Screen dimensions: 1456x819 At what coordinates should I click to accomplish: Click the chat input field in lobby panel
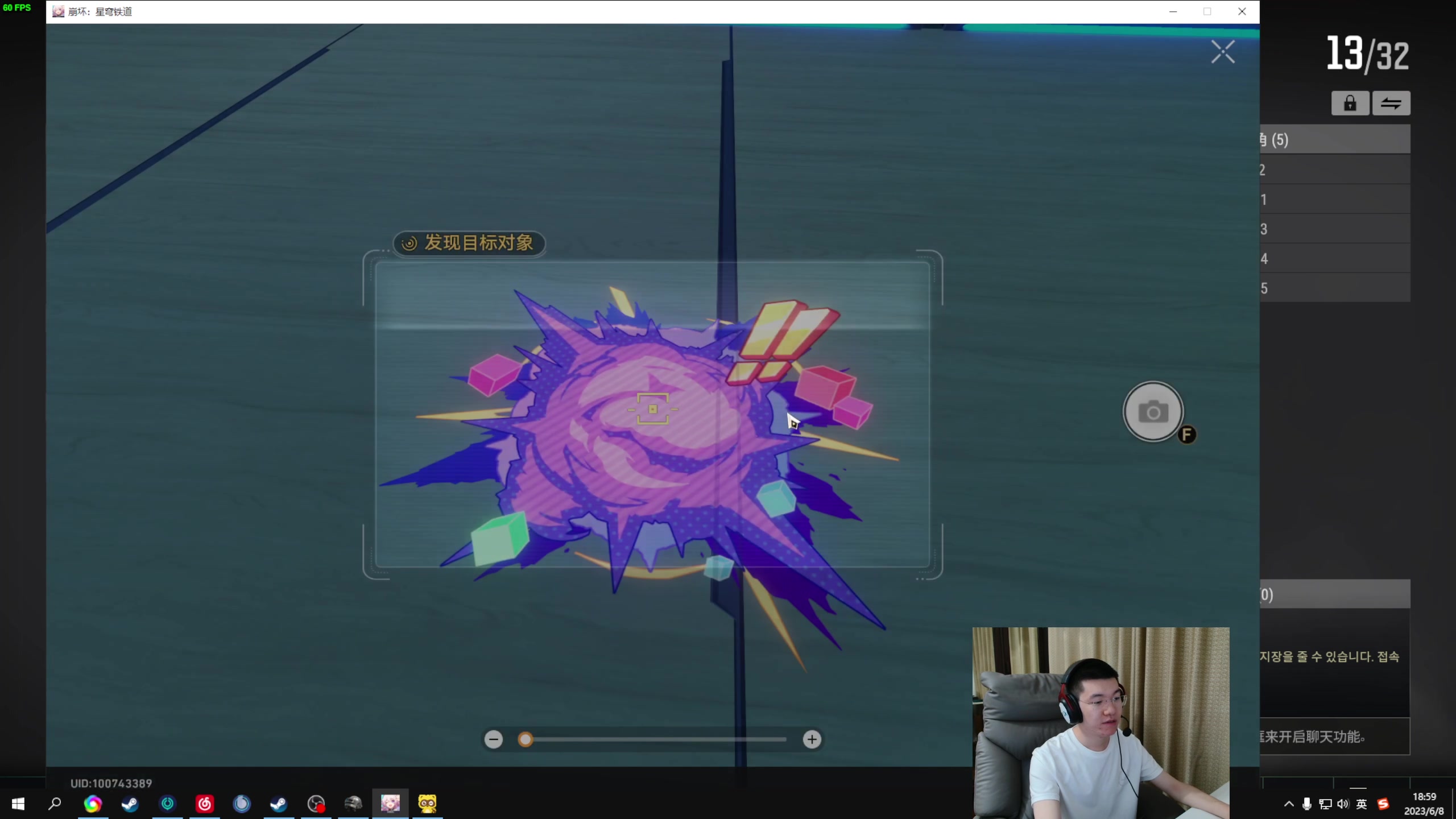coord(1335,737)
